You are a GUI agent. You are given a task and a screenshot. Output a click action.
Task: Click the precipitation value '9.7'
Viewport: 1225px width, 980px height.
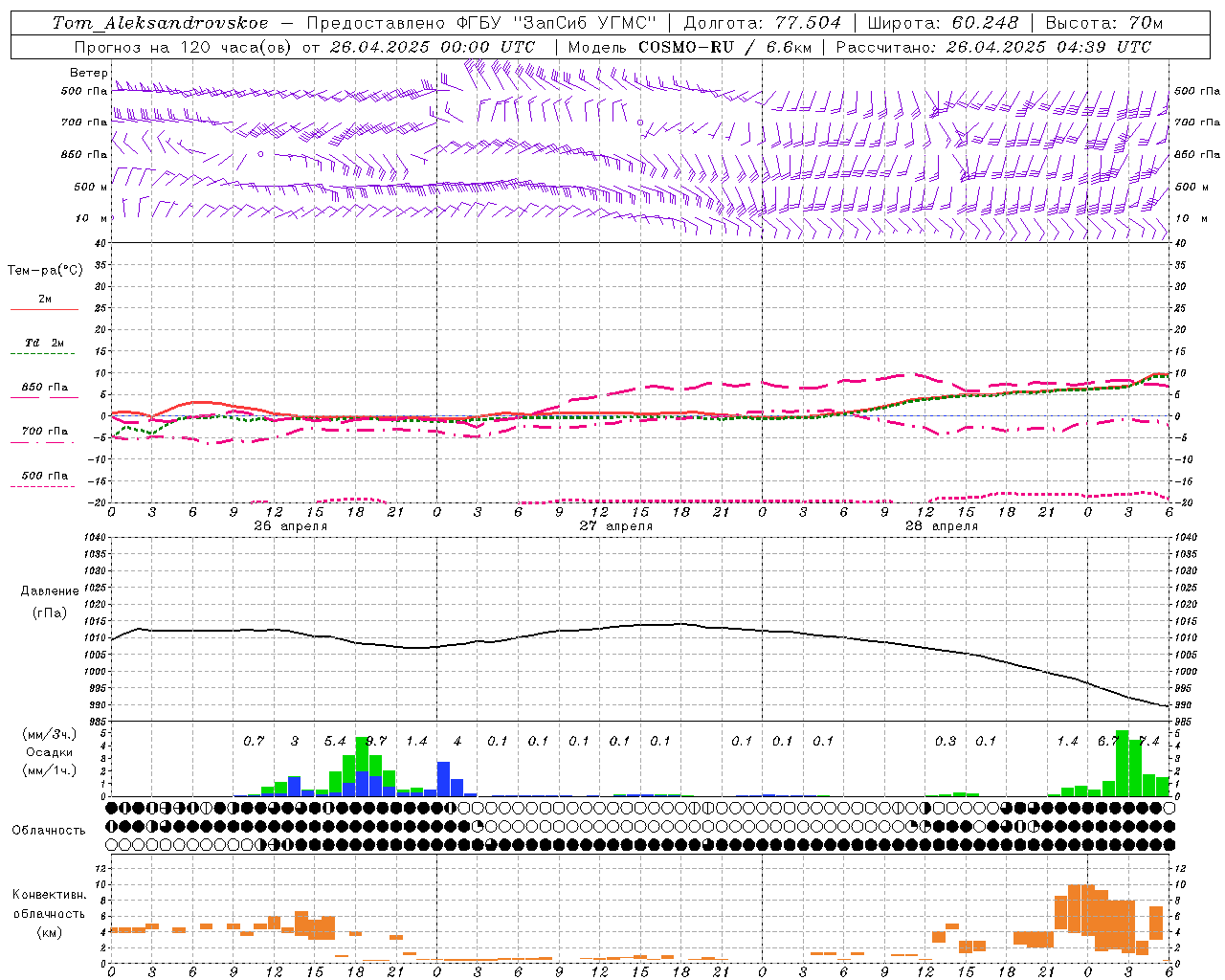tap(376, 741)
